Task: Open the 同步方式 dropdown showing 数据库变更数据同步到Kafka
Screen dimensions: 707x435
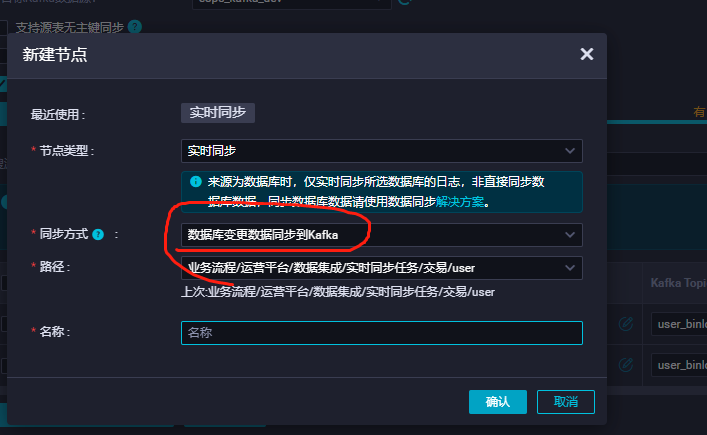Action: click(x=381, y=235)
